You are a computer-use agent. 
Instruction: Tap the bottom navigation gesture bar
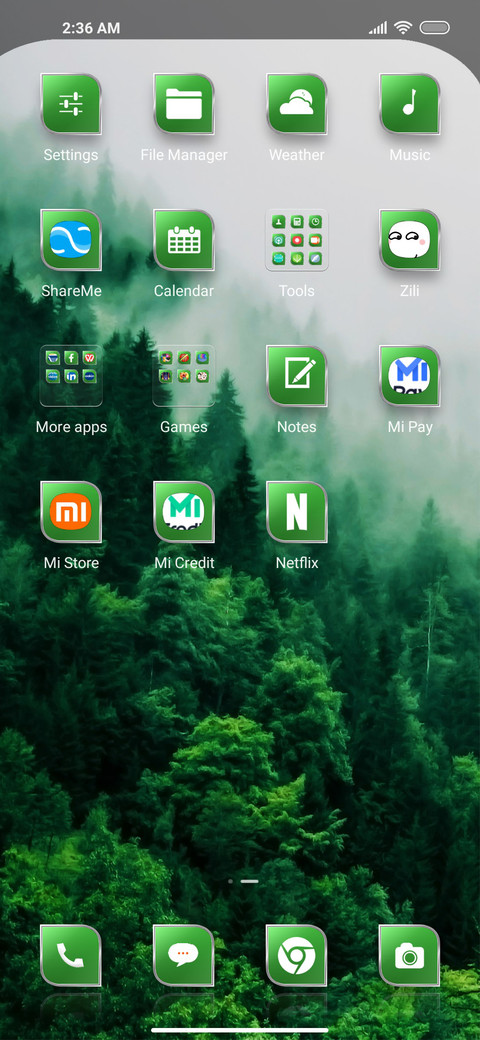click(240, 1030)
